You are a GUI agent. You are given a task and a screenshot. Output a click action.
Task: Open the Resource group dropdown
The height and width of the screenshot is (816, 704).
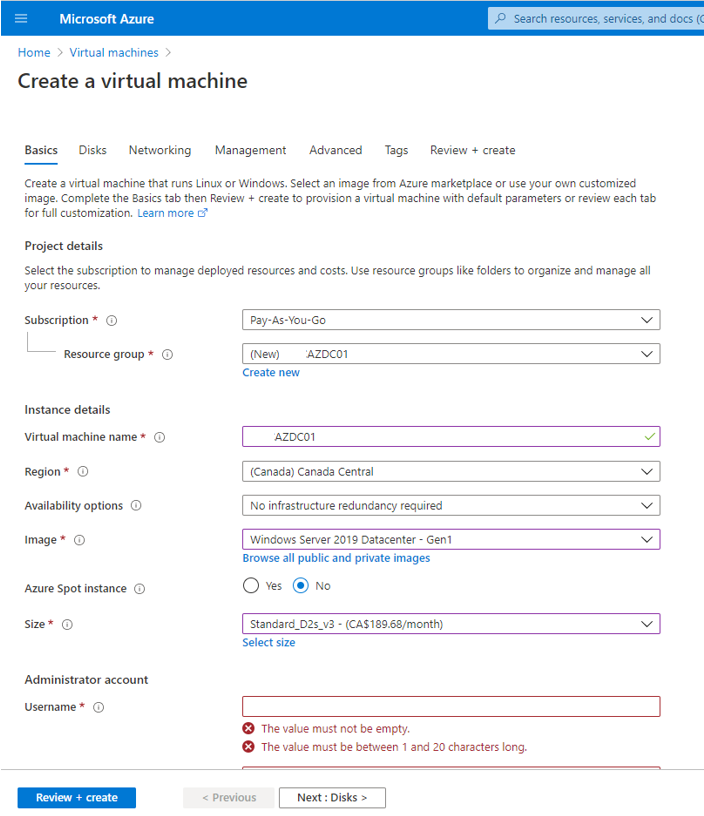(451, 354)
